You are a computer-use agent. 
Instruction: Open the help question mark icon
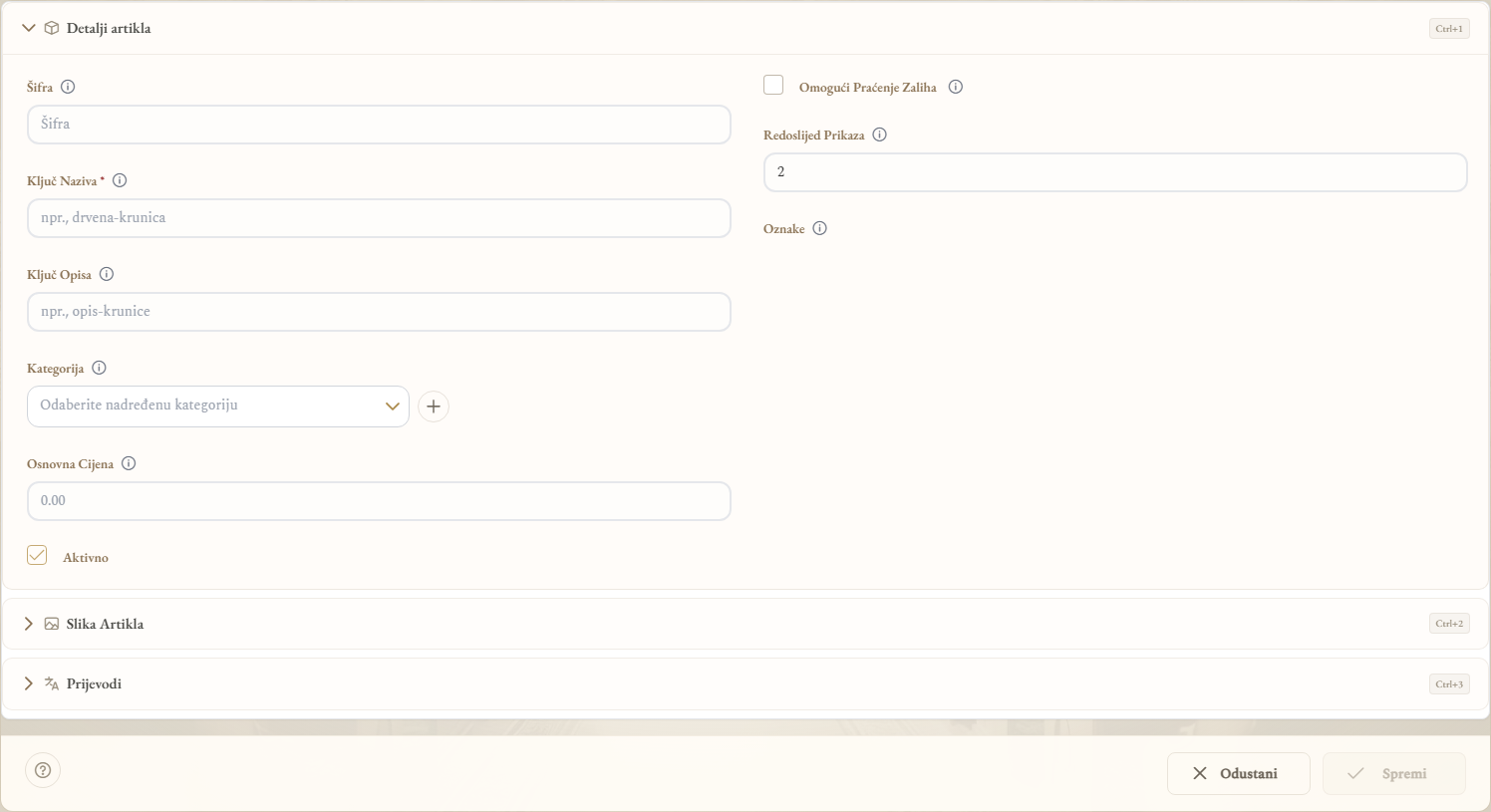[x=43, y=770]
